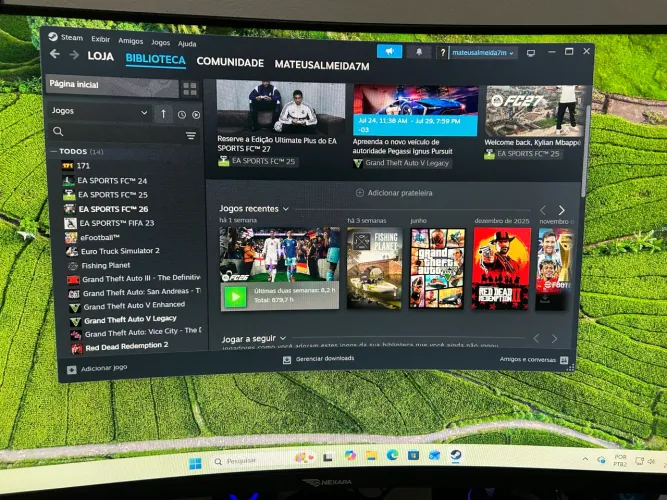
Task: Switch to the COMUNIDADE tab
Action: point(230,62)
